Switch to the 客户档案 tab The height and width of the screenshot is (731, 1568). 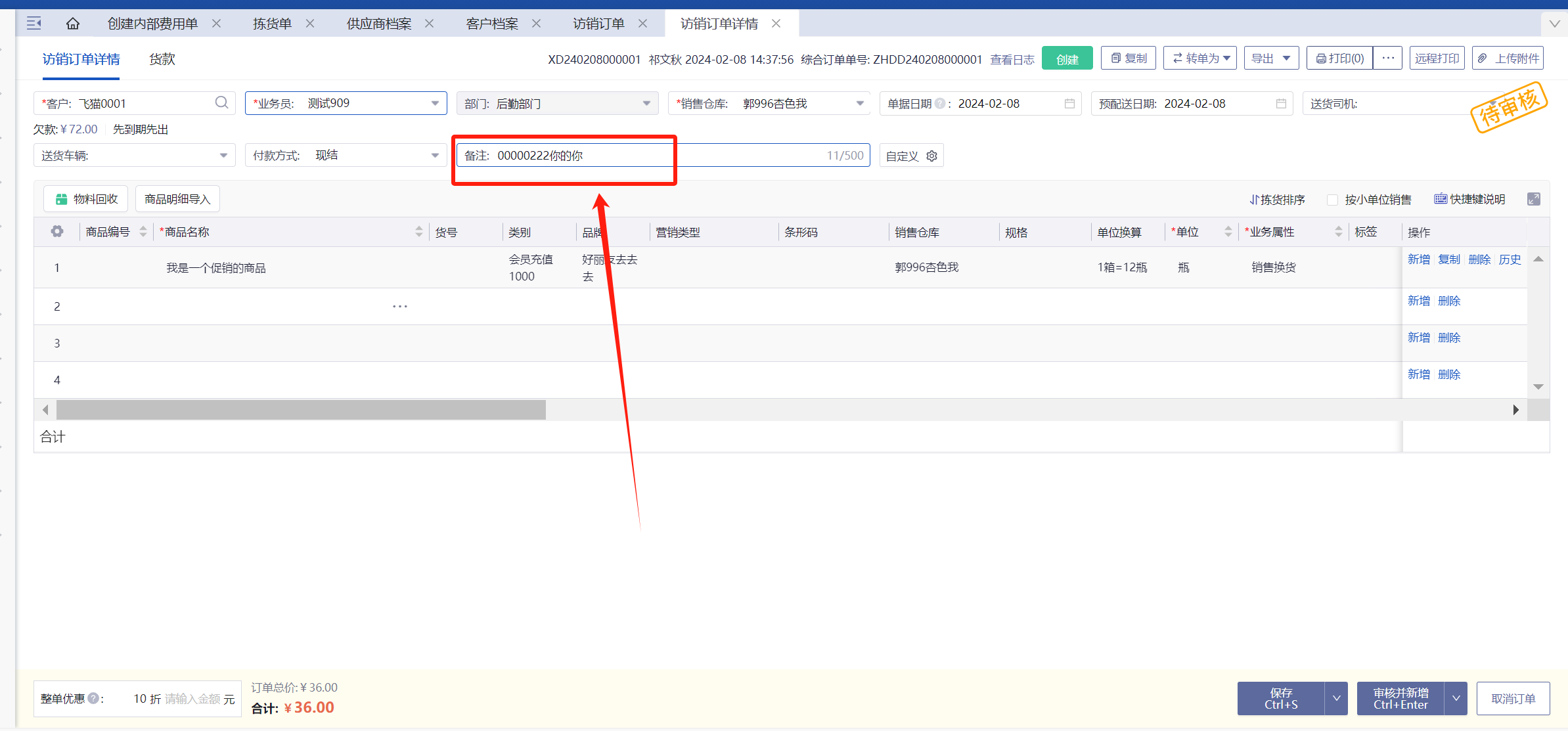(492, 24)
